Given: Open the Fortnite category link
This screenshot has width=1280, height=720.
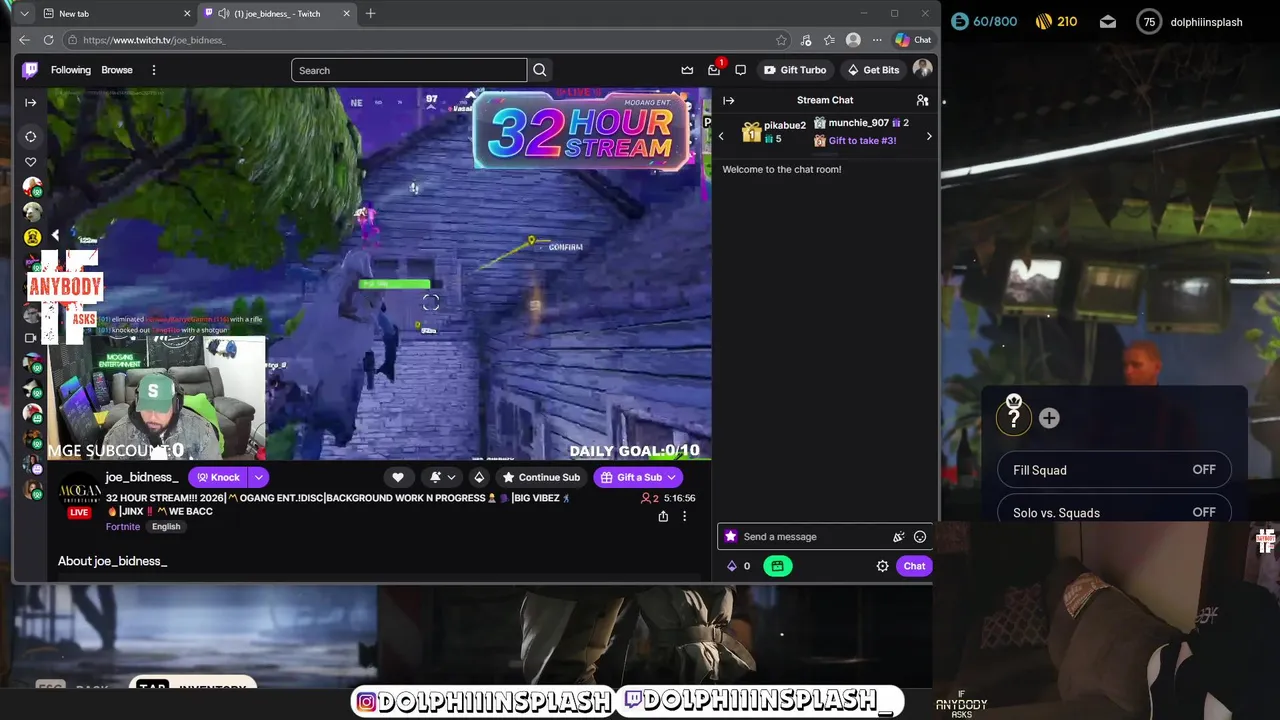Looking at the screenshot, I should 123,527.
